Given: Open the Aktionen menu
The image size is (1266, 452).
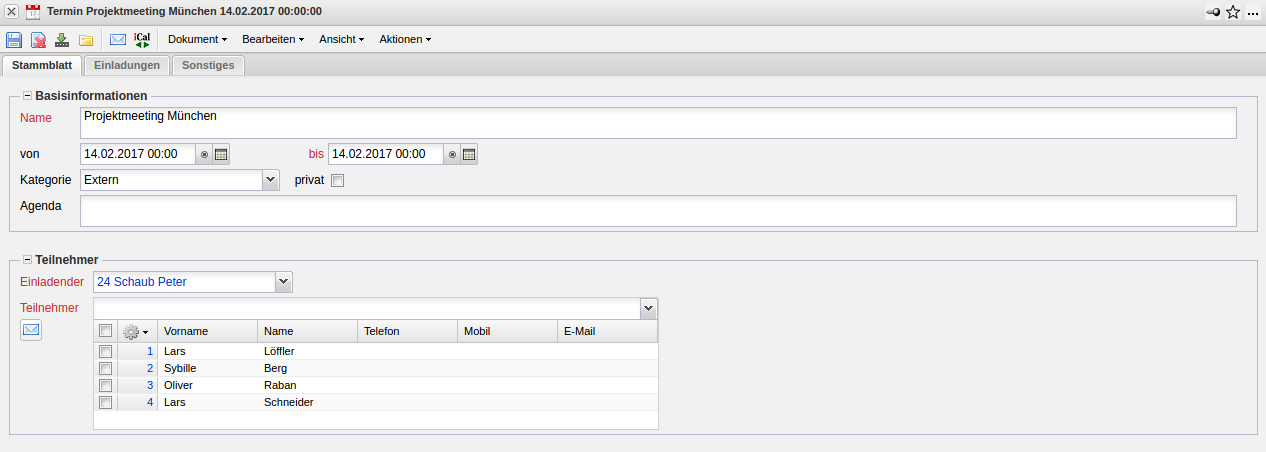Looking at the screenshot, I should coord(405,40).
